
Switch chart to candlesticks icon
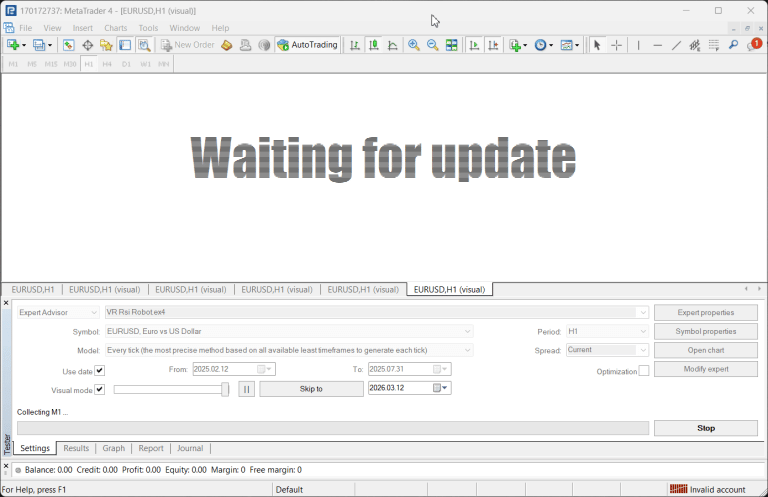374,45
